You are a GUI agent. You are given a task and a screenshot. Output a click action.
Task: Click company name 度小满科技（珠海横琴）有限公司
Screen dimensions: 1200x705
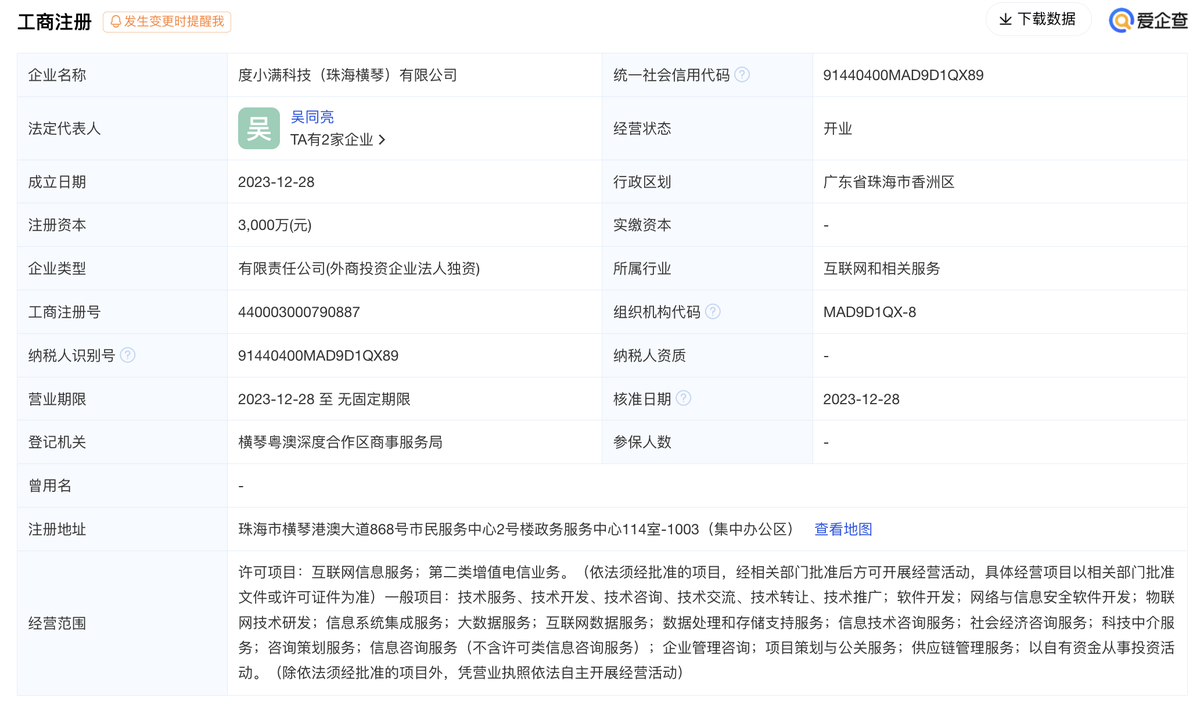(x=348, y=75)
